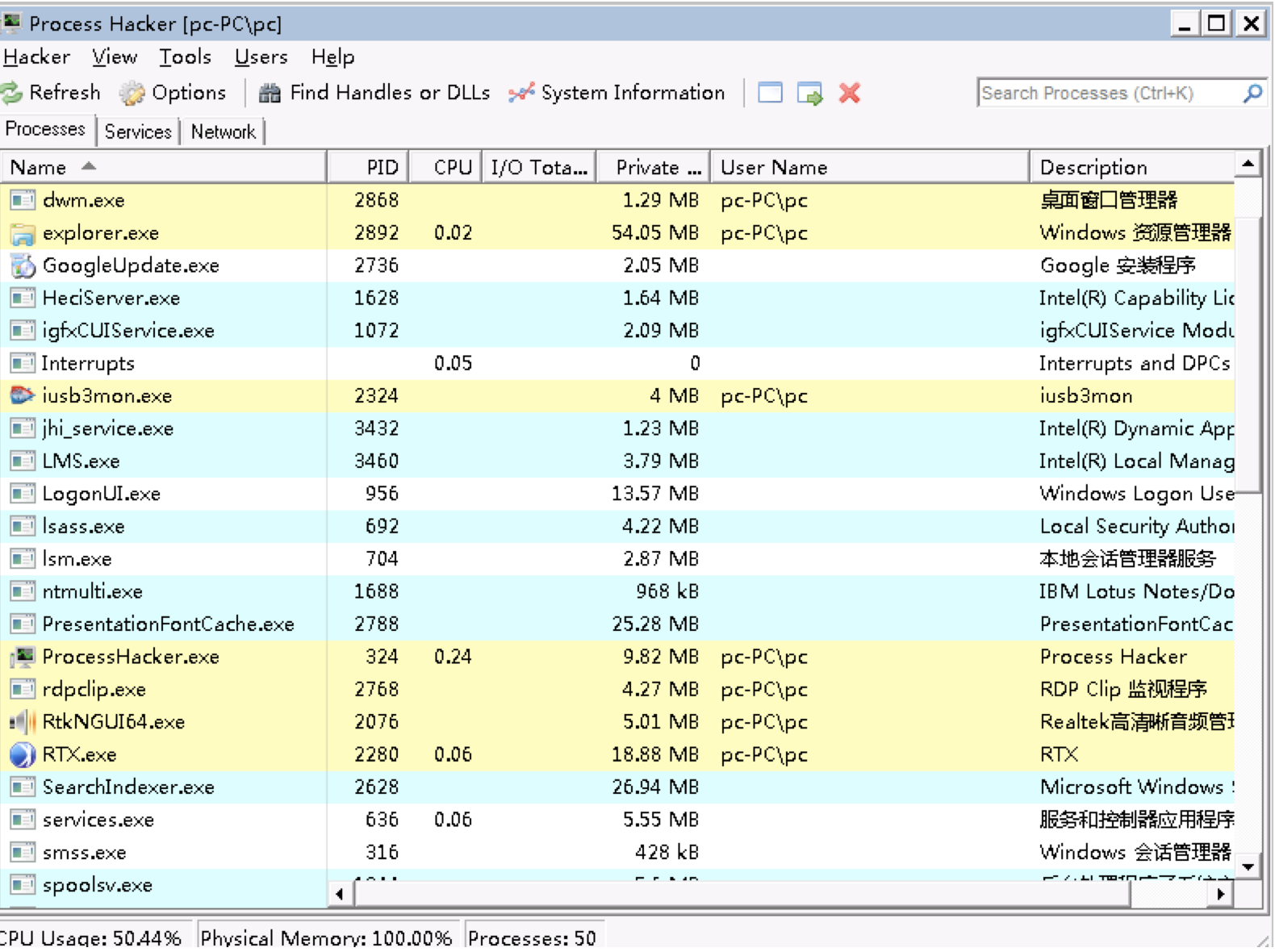This screenshot has height=952, width=1275.
Task: Click the search magnifier icon
Action: tap(1252, 94)
